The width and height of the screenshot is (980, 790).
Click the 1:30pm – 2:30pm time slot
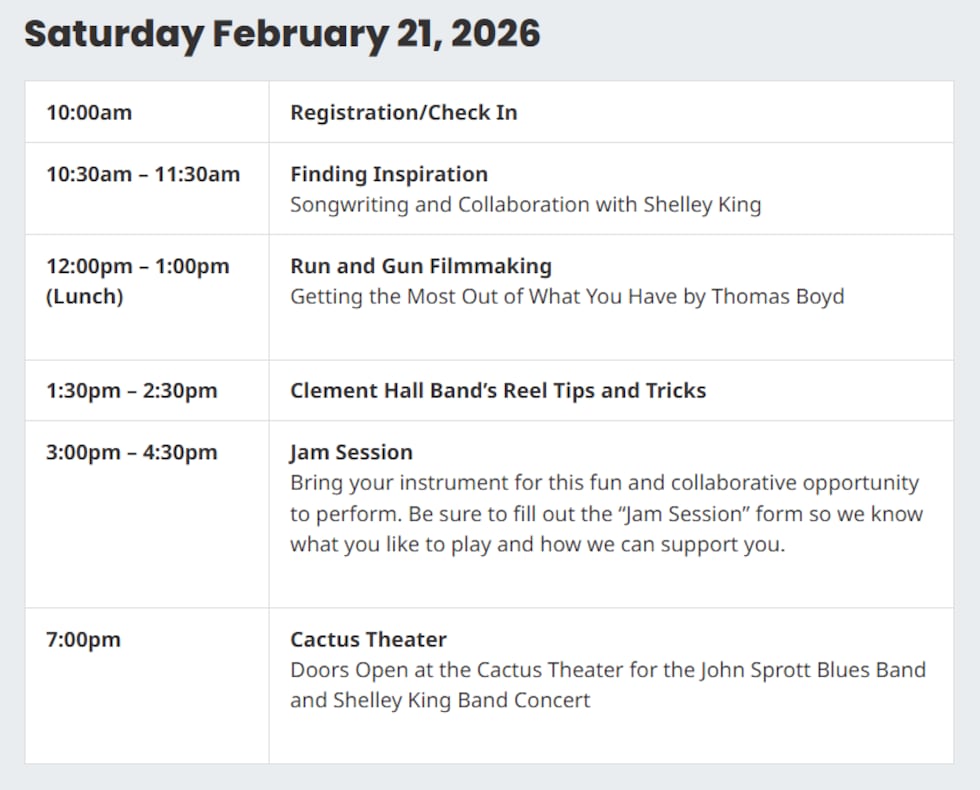tap(131, 390)
